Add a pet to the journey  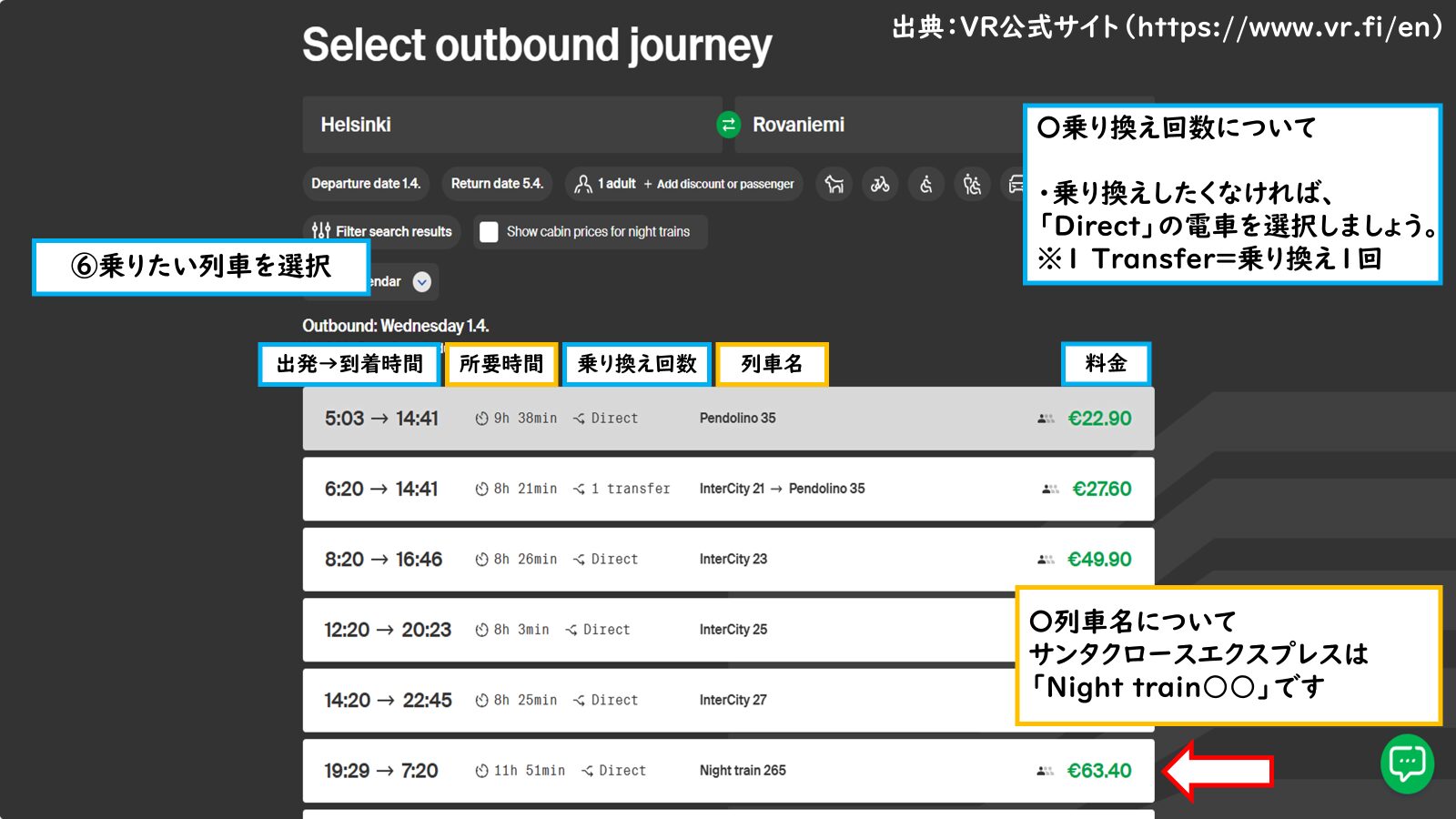point(834,184)
